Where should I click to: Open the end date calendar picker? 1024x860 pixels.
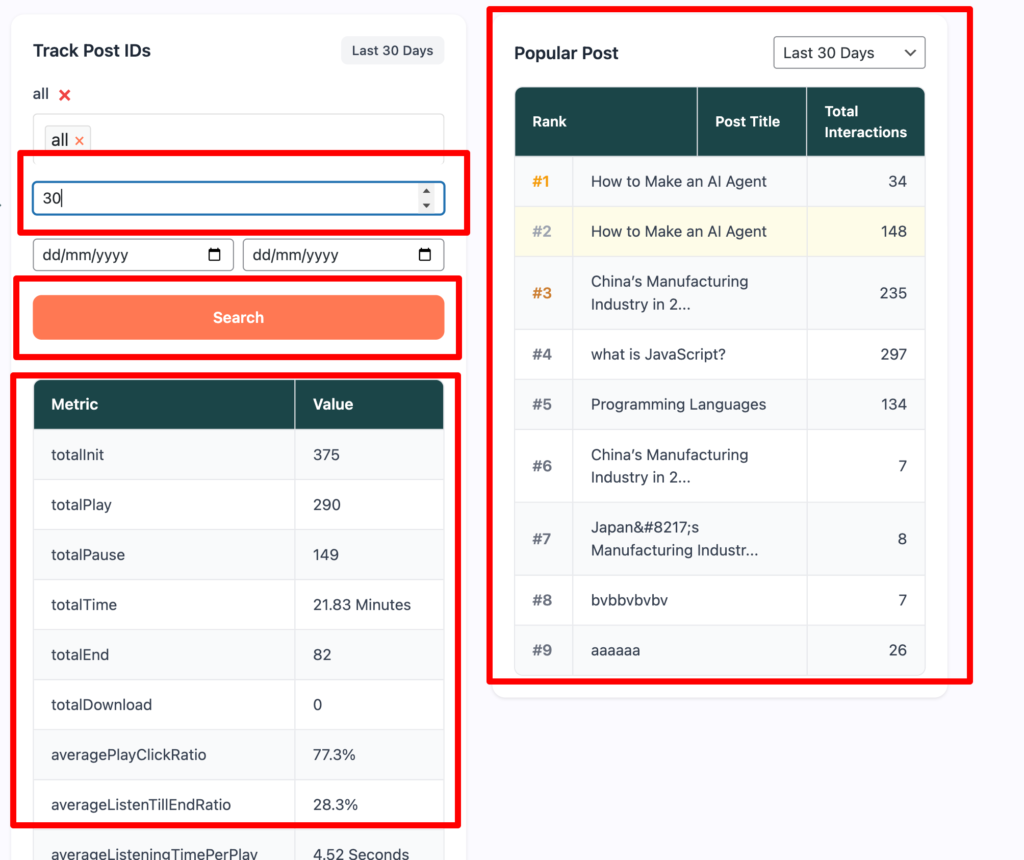[x=424, y=255]
